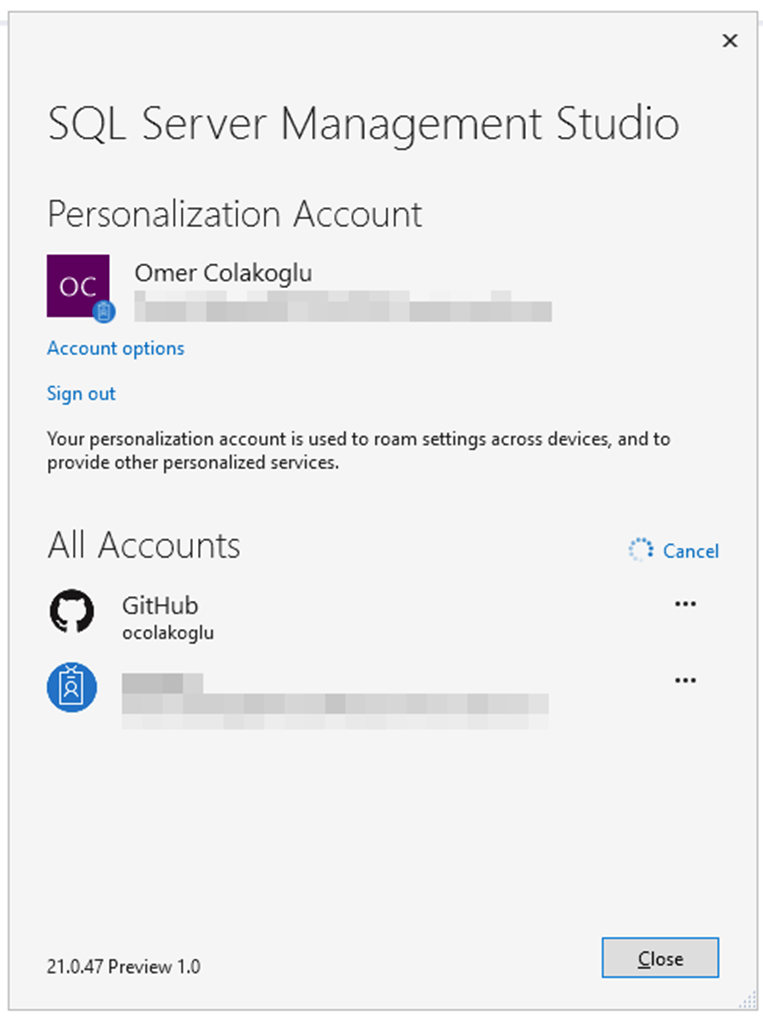Click the GitHub octocat logo icon
This screenshot has height=1017, width=763.
72,611
